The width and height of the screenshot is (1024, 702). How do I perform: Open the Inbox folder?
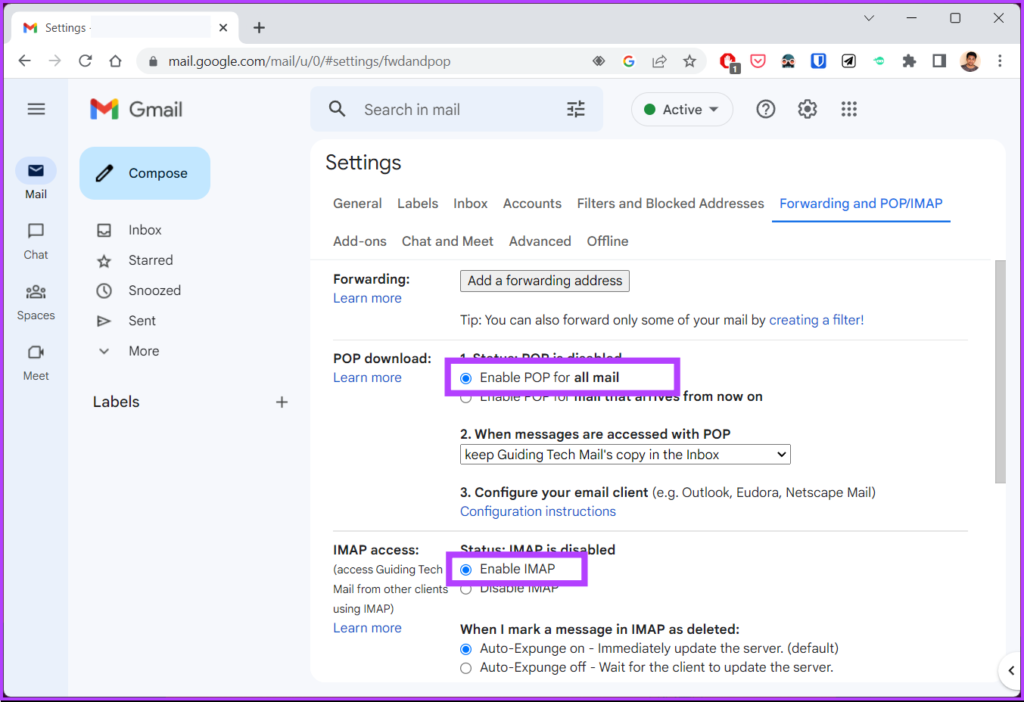coord(144,230)
